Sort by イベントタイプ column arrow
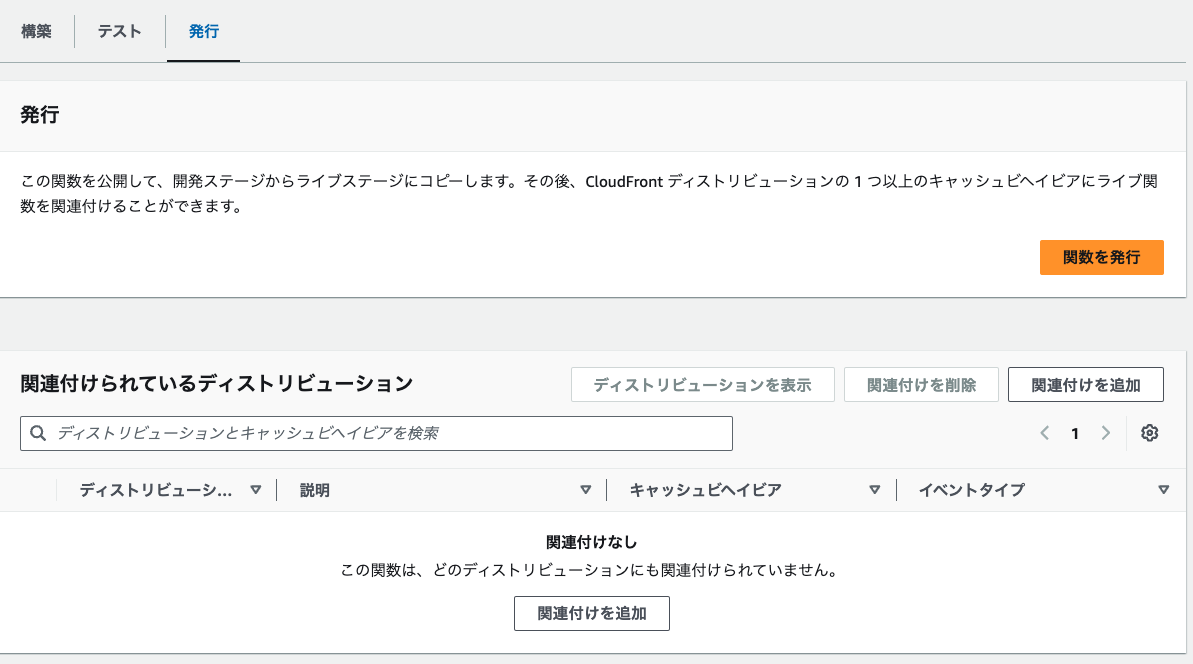The image size is (1193, 664). click(x=1163, y=490)
